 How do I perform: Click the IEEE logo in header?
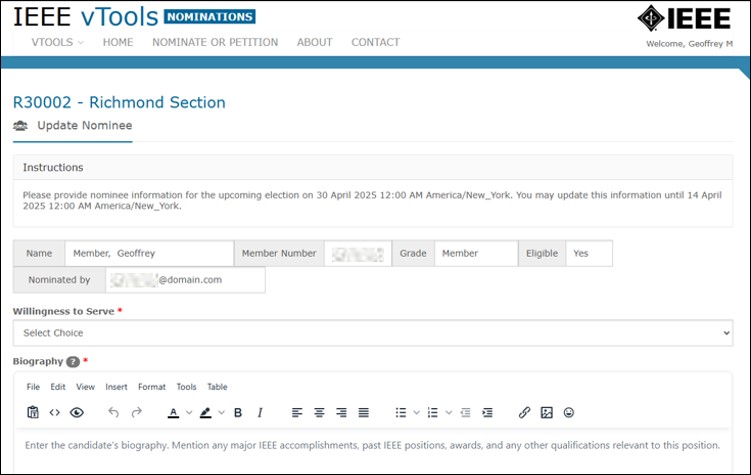point(684,18)
